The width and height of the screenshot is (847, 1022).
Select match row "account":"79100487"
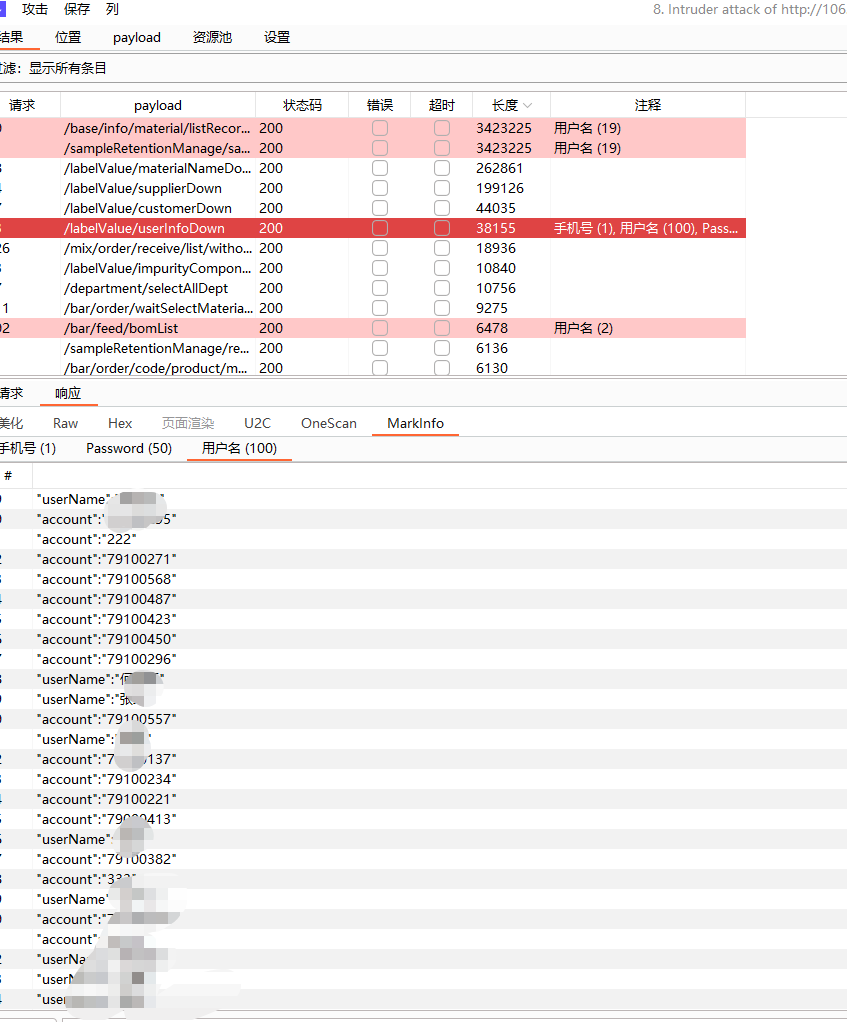pos(424,599)
